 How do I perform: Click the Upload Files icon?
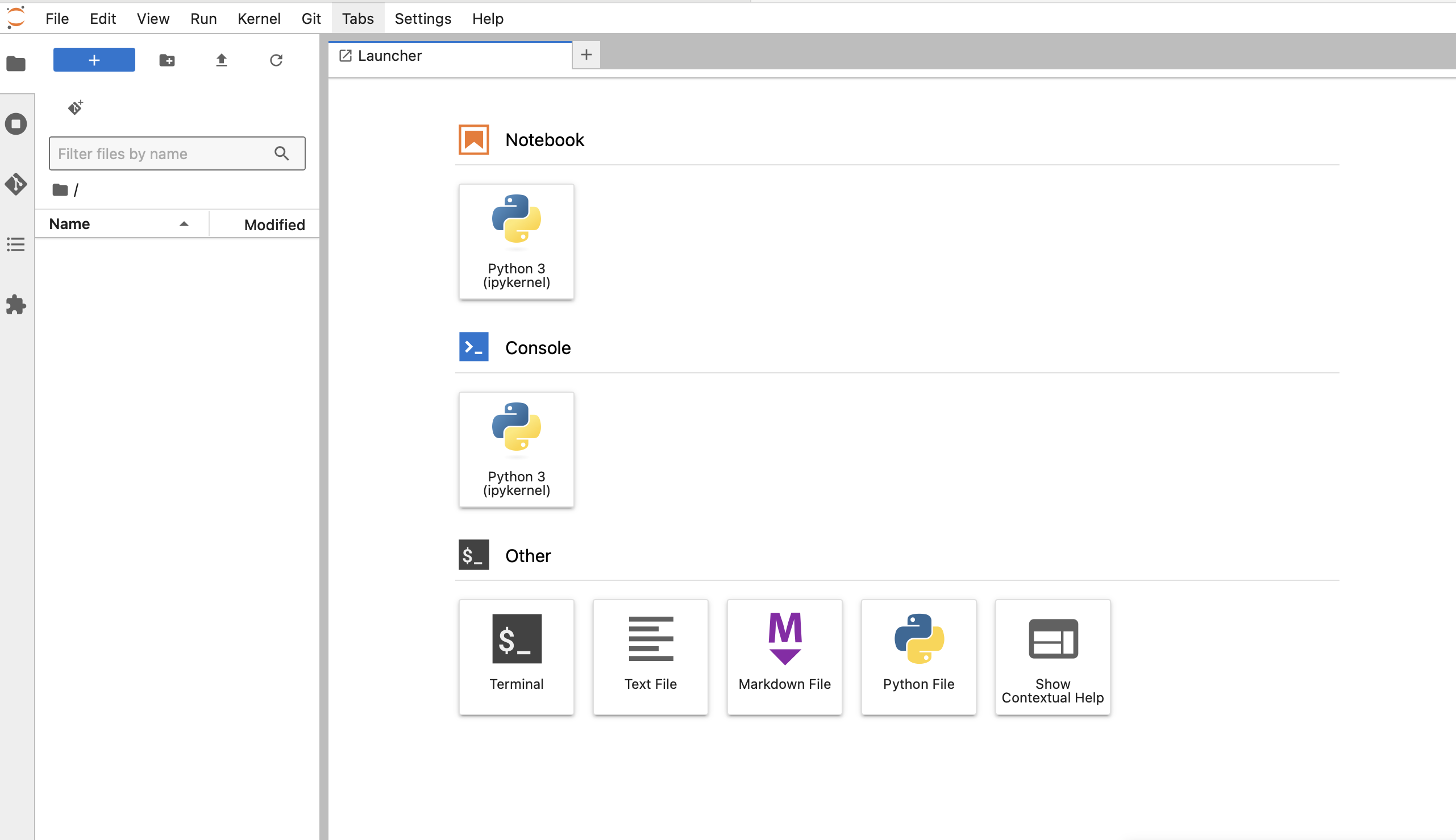[x=222, y=60]
